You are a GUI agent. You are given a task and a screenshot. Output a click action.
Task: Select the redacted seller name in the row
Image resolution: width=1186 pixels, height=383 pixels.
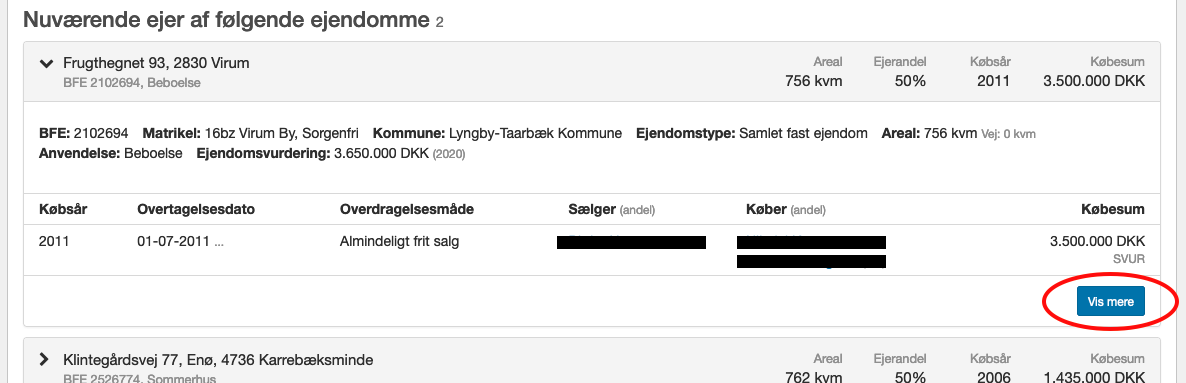coord(631,242)
